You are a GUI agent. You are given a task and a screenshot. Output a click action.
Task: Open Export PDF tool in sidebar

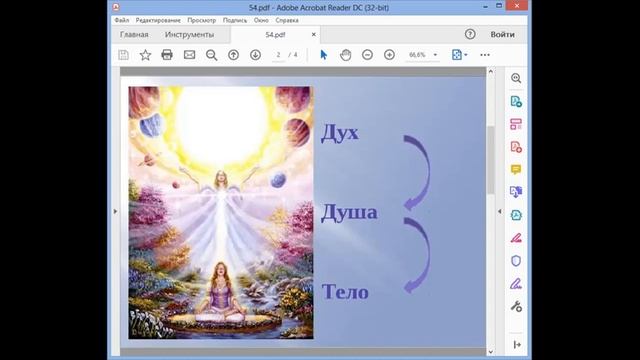[516, 101]
